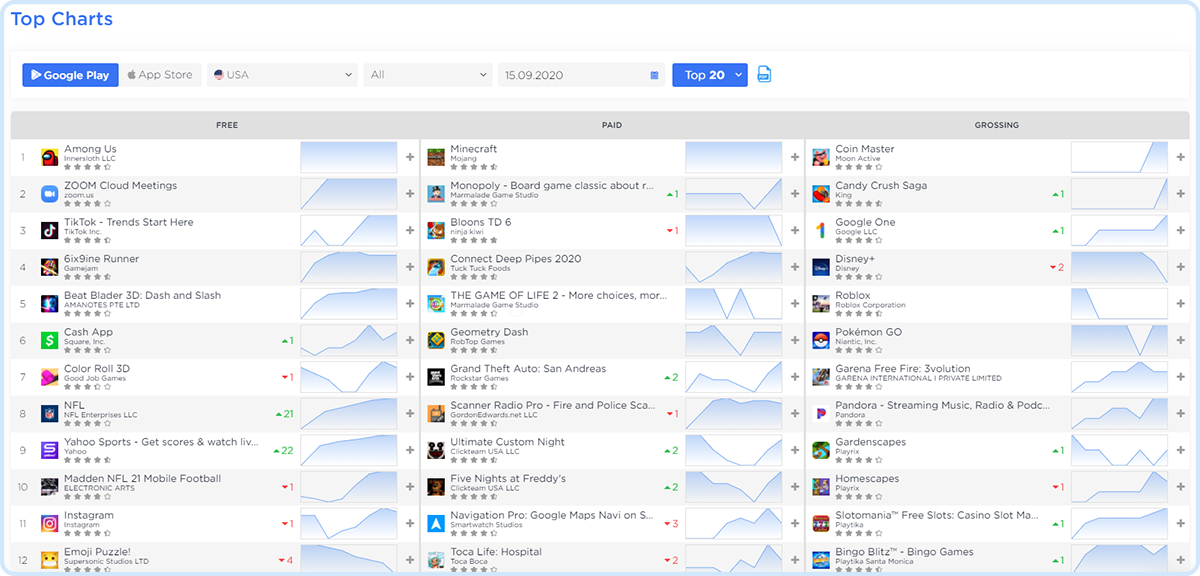This screenshot has height=576, width=1200.
Task: Click the Pokémon GO app icon
Action: [821, 341]
